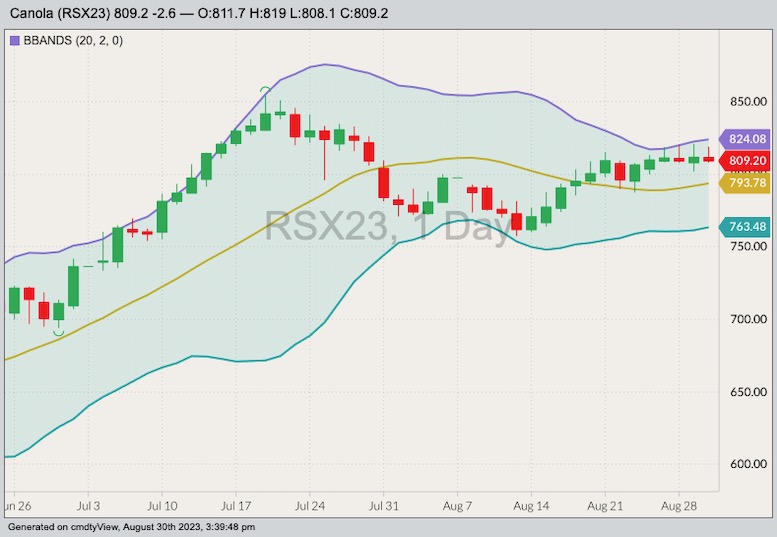Click the Jul 24 date label
Screen dimensions: 777x537
[x=310, y=506]
